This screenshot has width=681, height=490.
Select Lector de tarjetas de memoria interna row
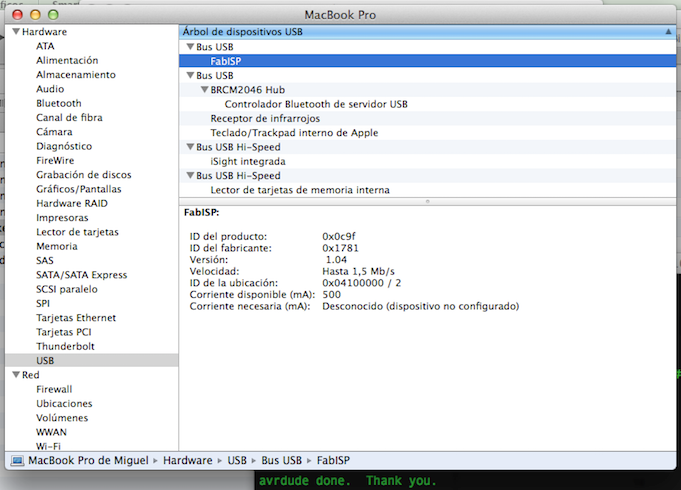(427, 190)
